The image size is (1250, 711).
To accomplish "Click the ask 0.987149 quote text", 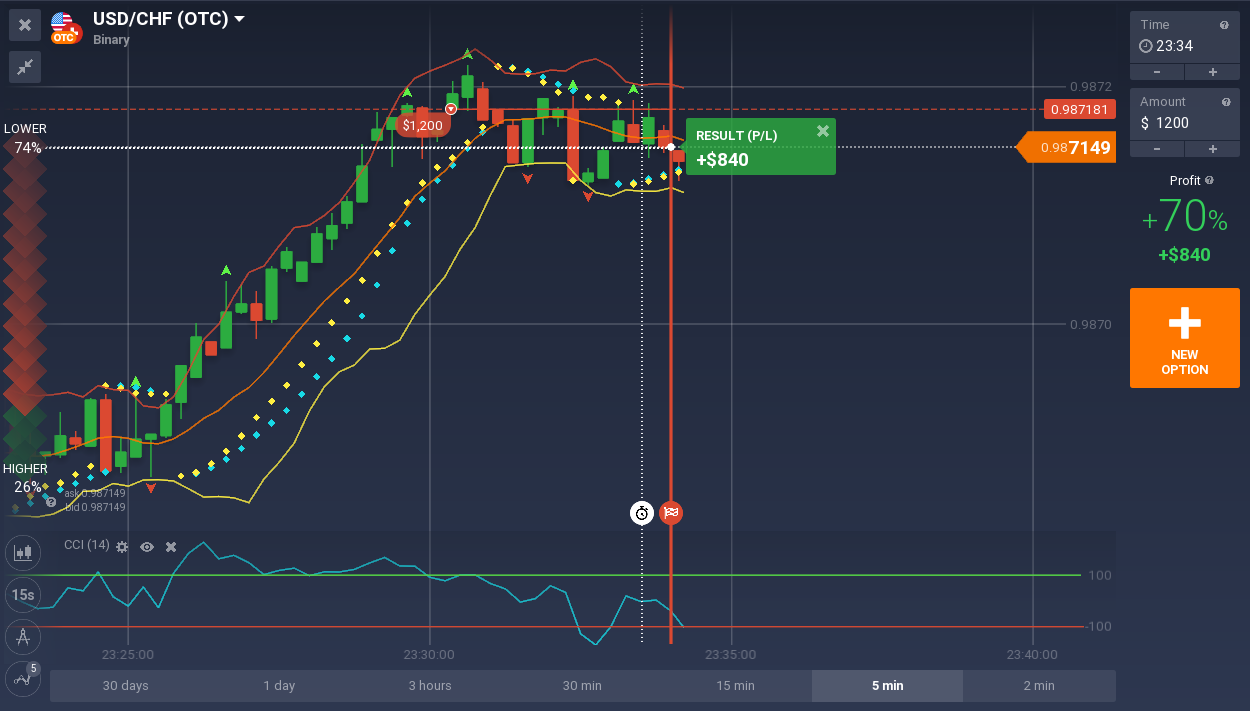I will pyautogui.click(x=95, y=493).
